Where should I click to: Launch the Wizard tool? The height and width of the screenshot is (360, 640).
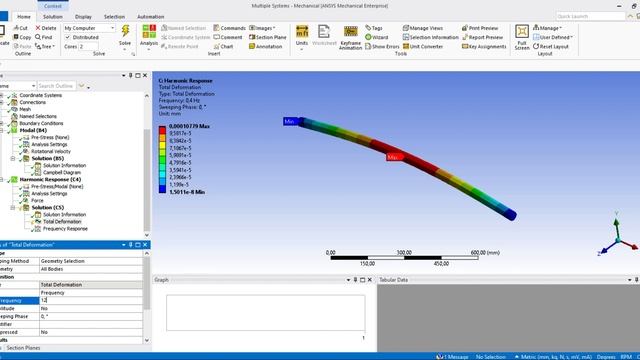(x=377, y=37)
